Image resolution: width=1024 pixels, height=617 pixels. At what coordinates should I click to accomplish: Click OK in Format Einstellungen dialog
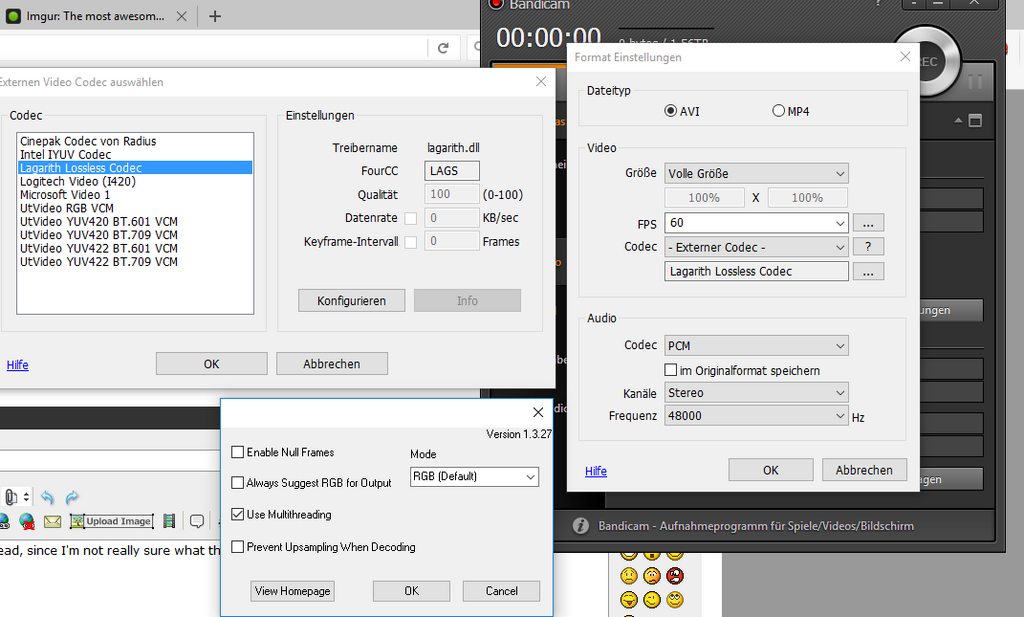(x=771, y=470)
